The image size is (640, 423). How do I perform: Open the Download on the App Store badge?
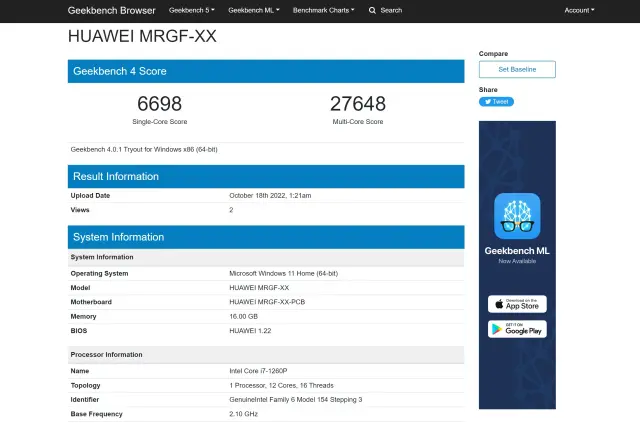pyautogui.click(x=517, y=303)
